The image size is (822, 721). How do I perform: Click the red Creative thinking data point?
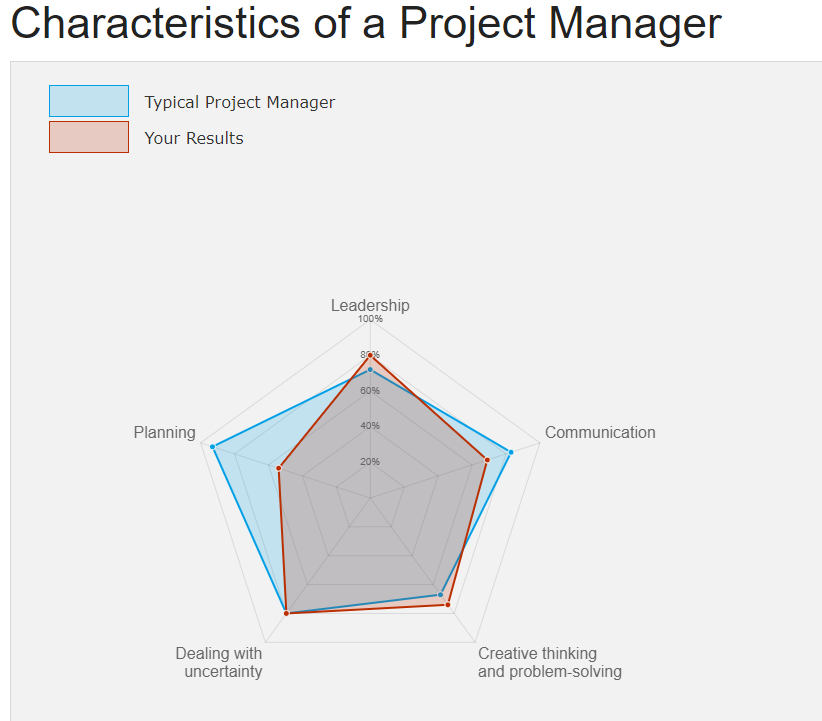(x=448, y=605)
